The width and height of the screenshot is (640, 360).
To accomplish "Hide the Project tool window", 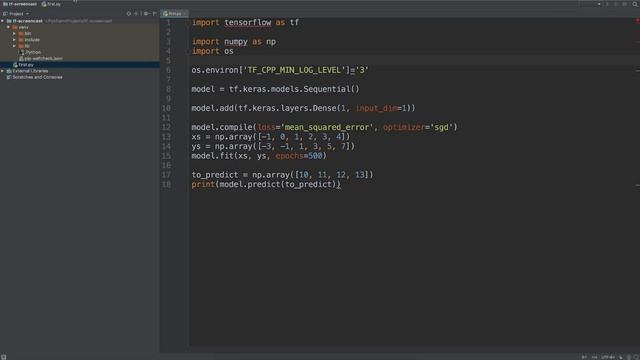I will coord(154,14).
